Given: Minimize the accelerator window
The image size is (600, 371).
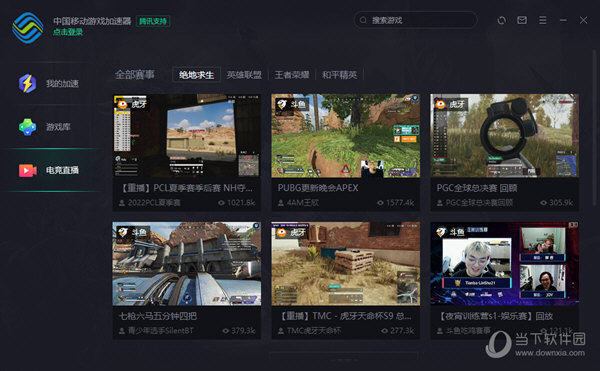Looking at the screenshot, I should point(563,20).
